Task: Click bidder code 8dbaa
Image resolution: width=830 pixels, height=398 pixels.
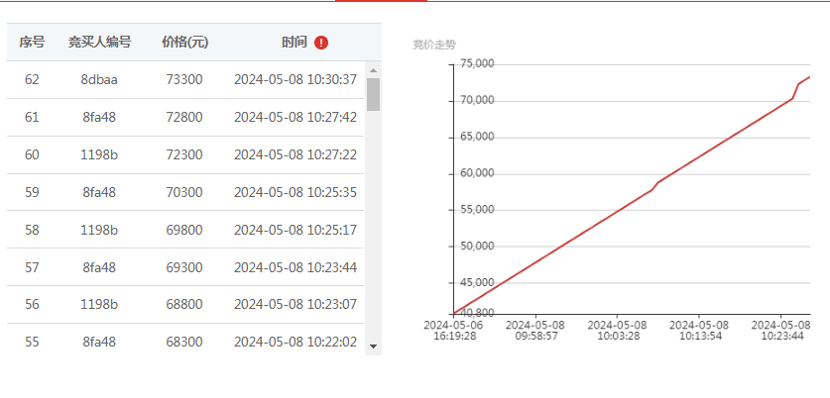Action: [x=100, y=79]
